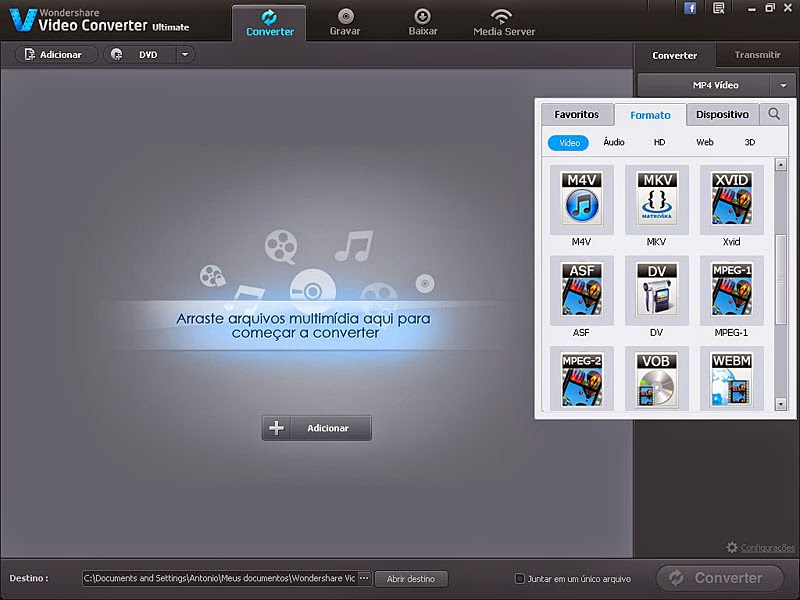Click the format list scroll down arrow

pyautogui.click(x=780, y=404)
